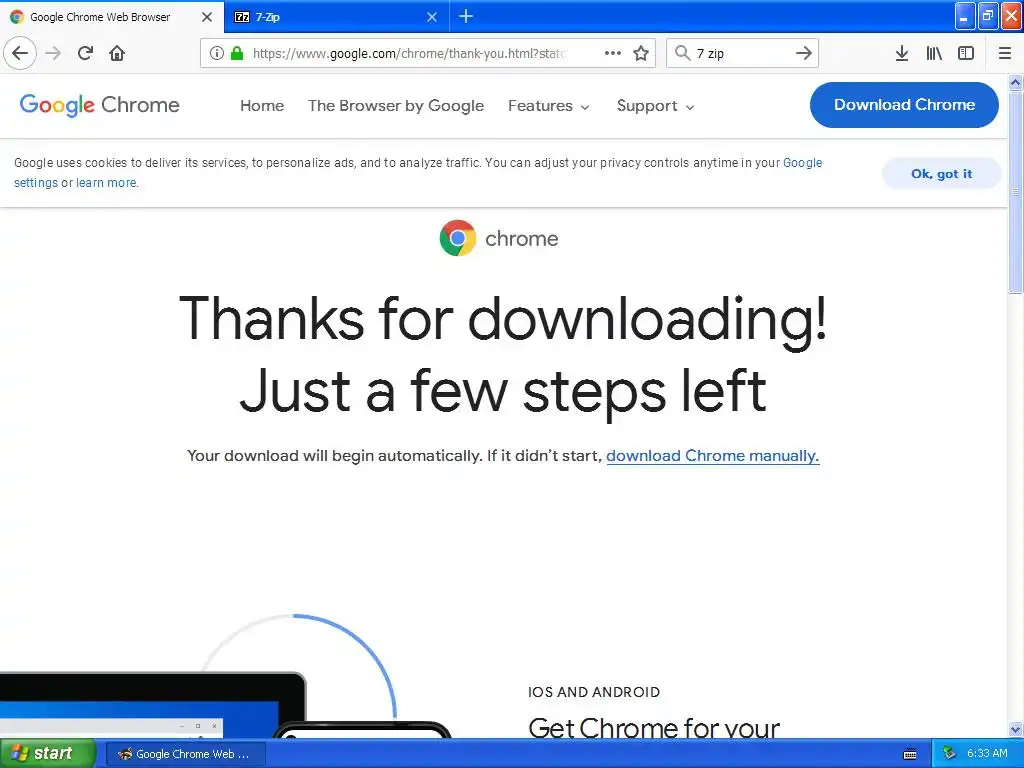Click the Google Chrome logo

point(99,105)
